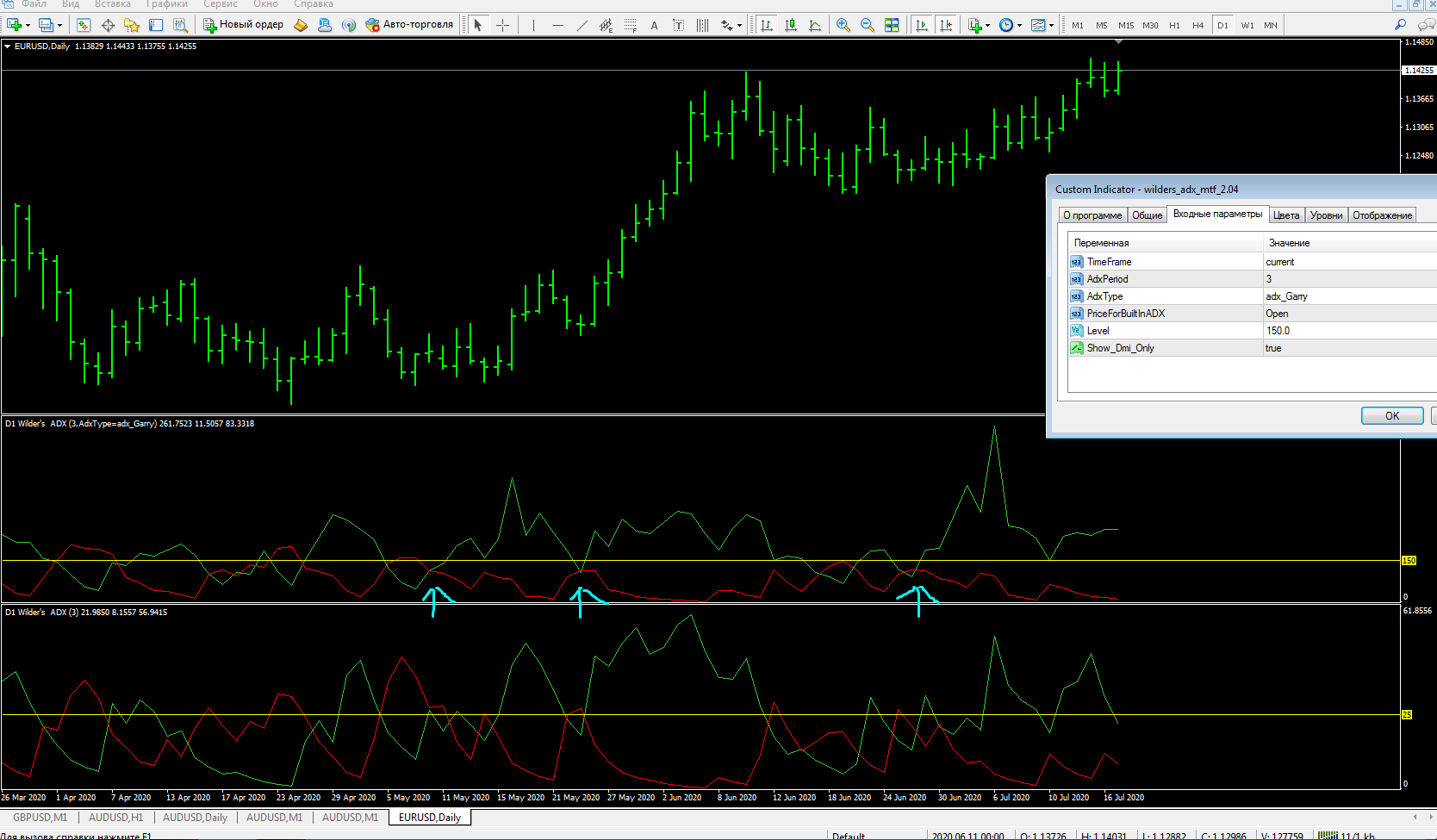The height and width of the screenshot is (840, 1437).
Task: Toggle the Авто-торговля auto-trading button
Action: (409, 25)
